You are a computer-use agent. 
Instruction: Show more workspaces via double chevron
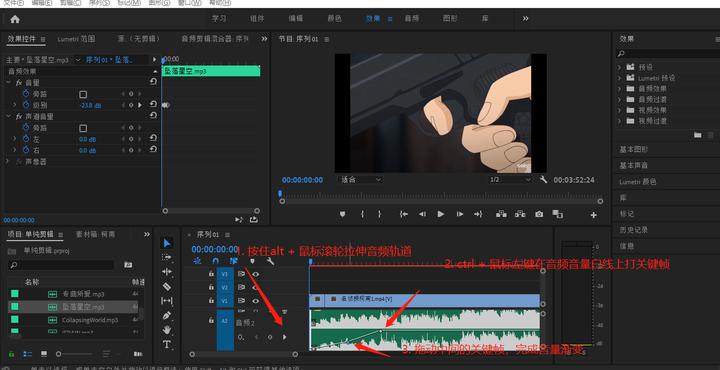525,18
